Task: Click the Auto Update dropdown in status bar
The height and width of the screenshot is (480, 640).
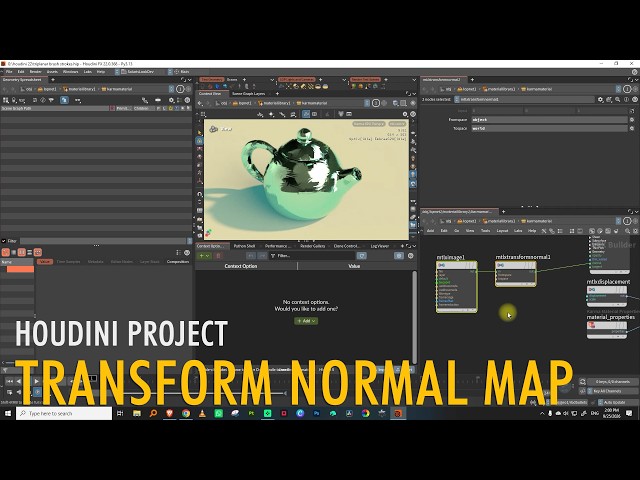Action: [618, 402]
